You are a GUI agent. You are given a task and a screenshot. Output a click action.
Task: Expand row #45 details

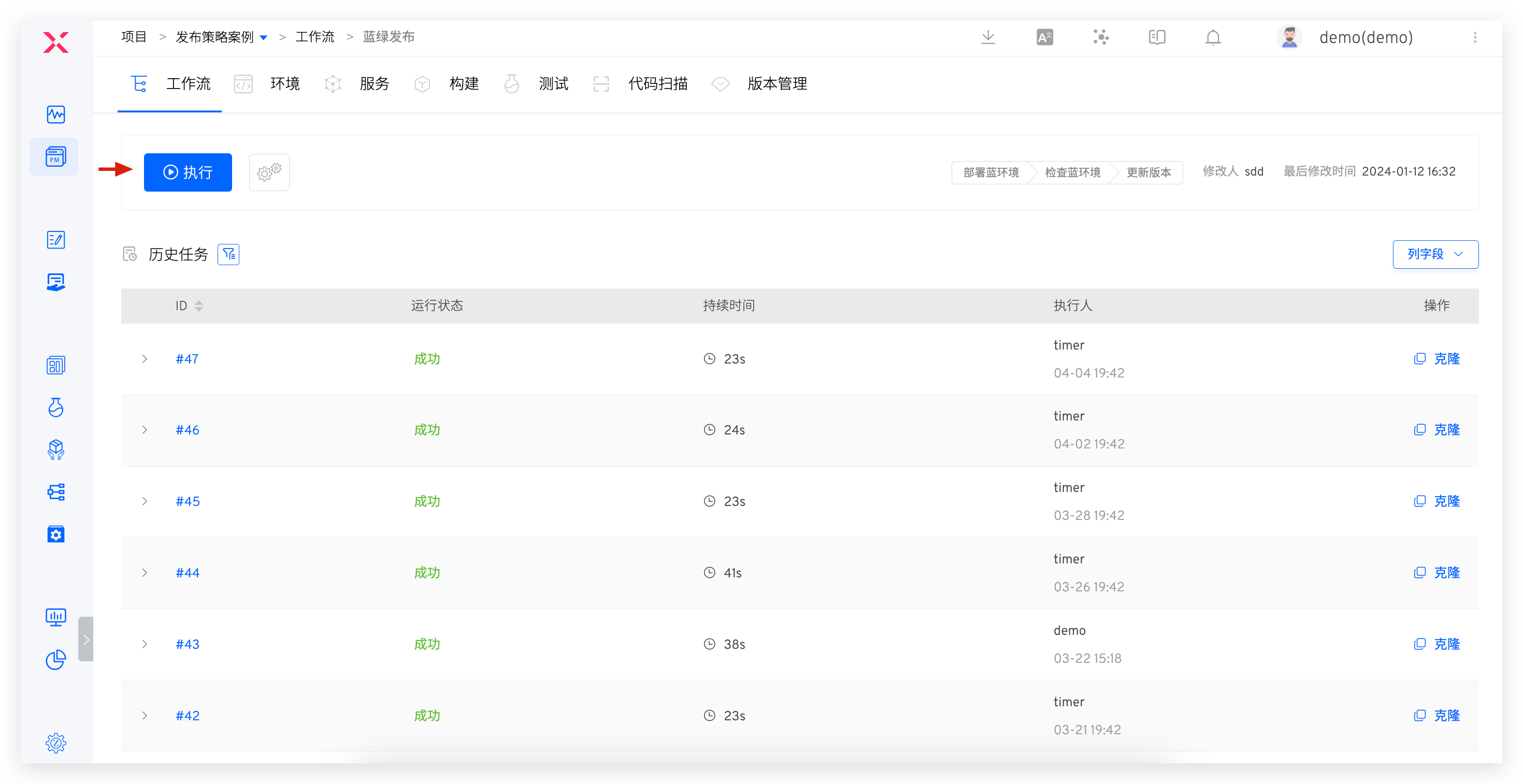(x=144, y=501)
